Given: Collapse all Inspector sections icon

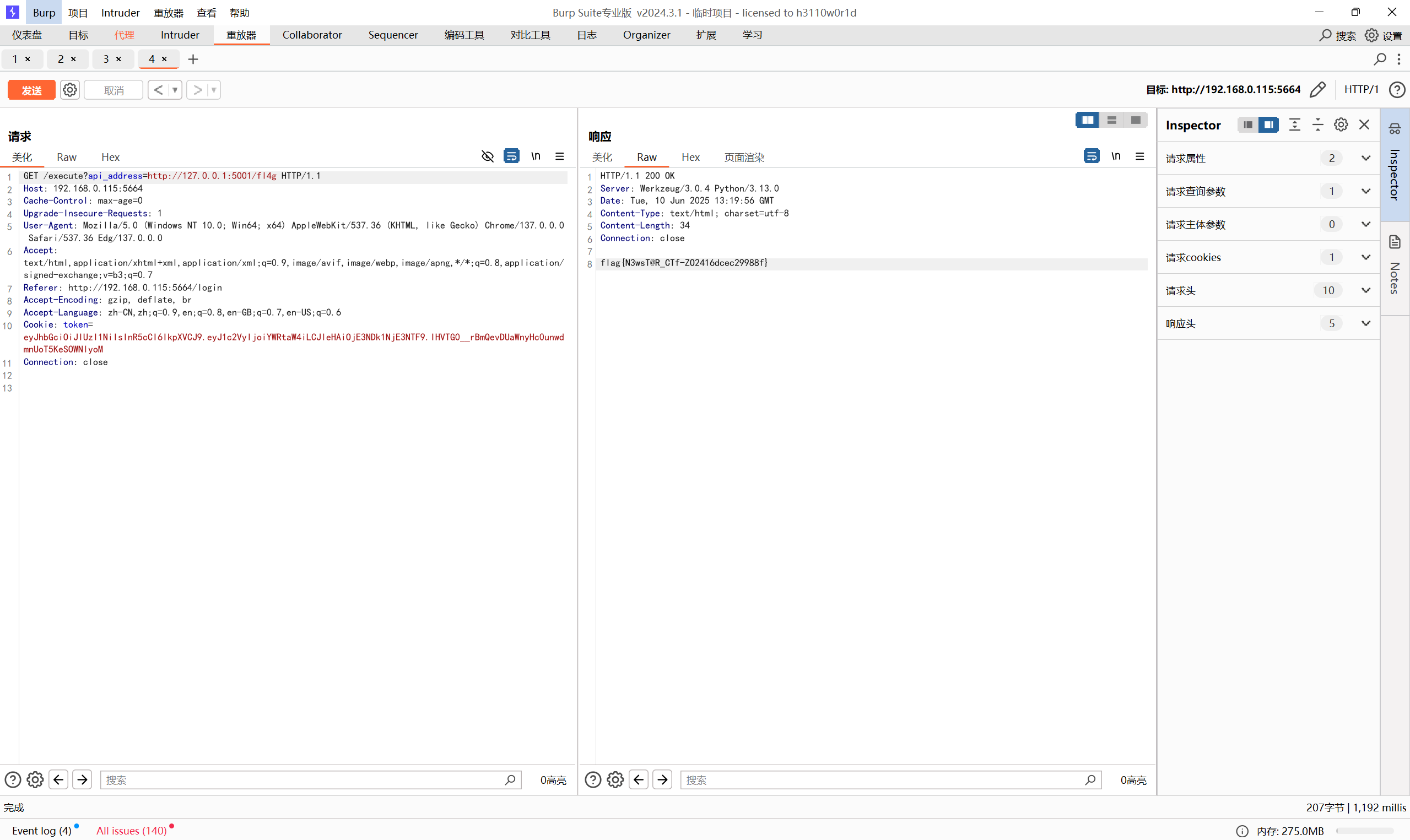Looking at the screenshot, I should pos(1317,124).
